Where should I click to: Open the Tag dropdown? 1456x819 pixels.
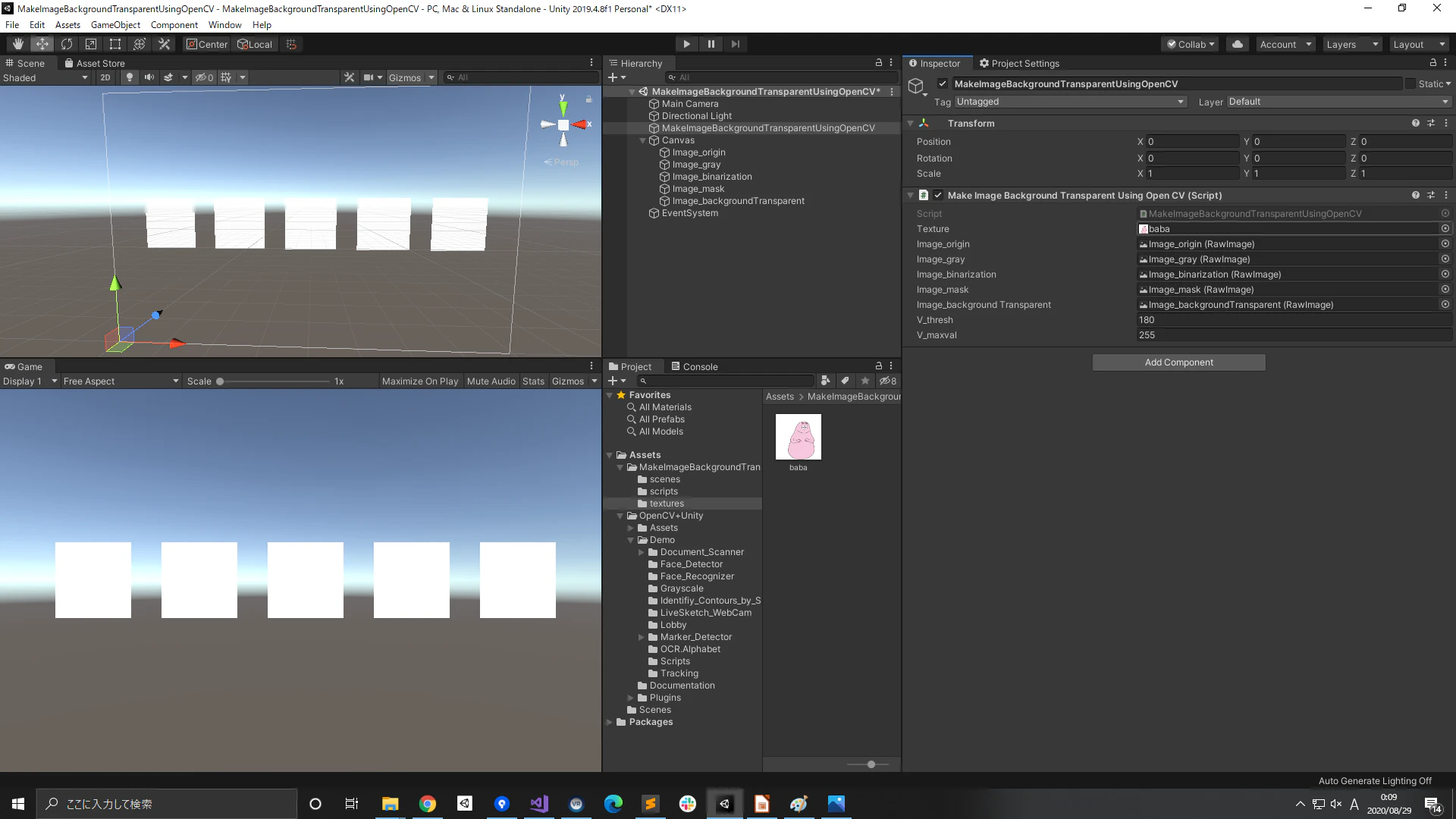1070,102
